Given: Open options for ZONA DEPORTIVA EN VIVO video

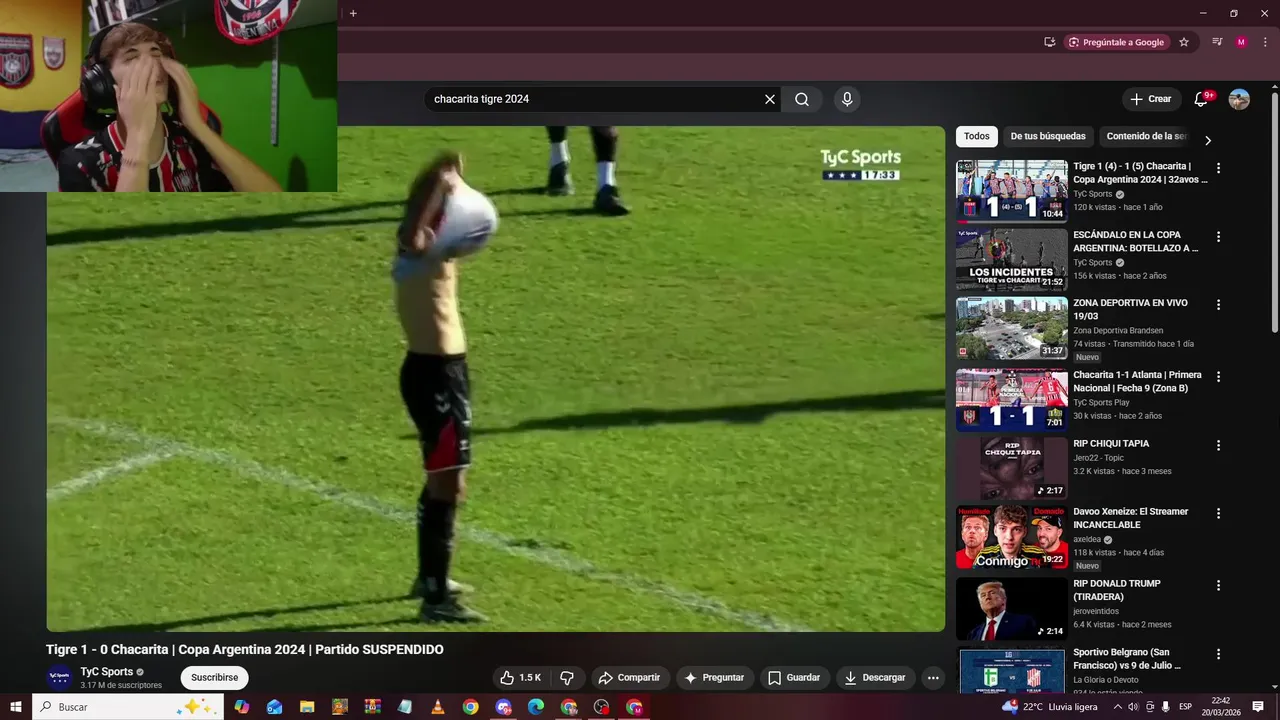Looking at the screenshot, I should pos(1218,305).
